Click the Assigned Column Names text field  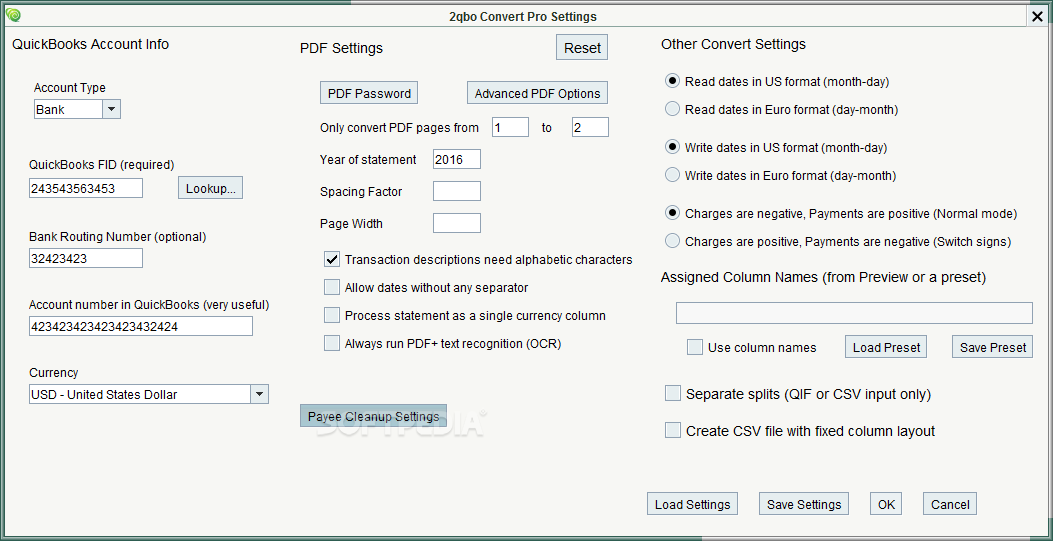[854, 313]
